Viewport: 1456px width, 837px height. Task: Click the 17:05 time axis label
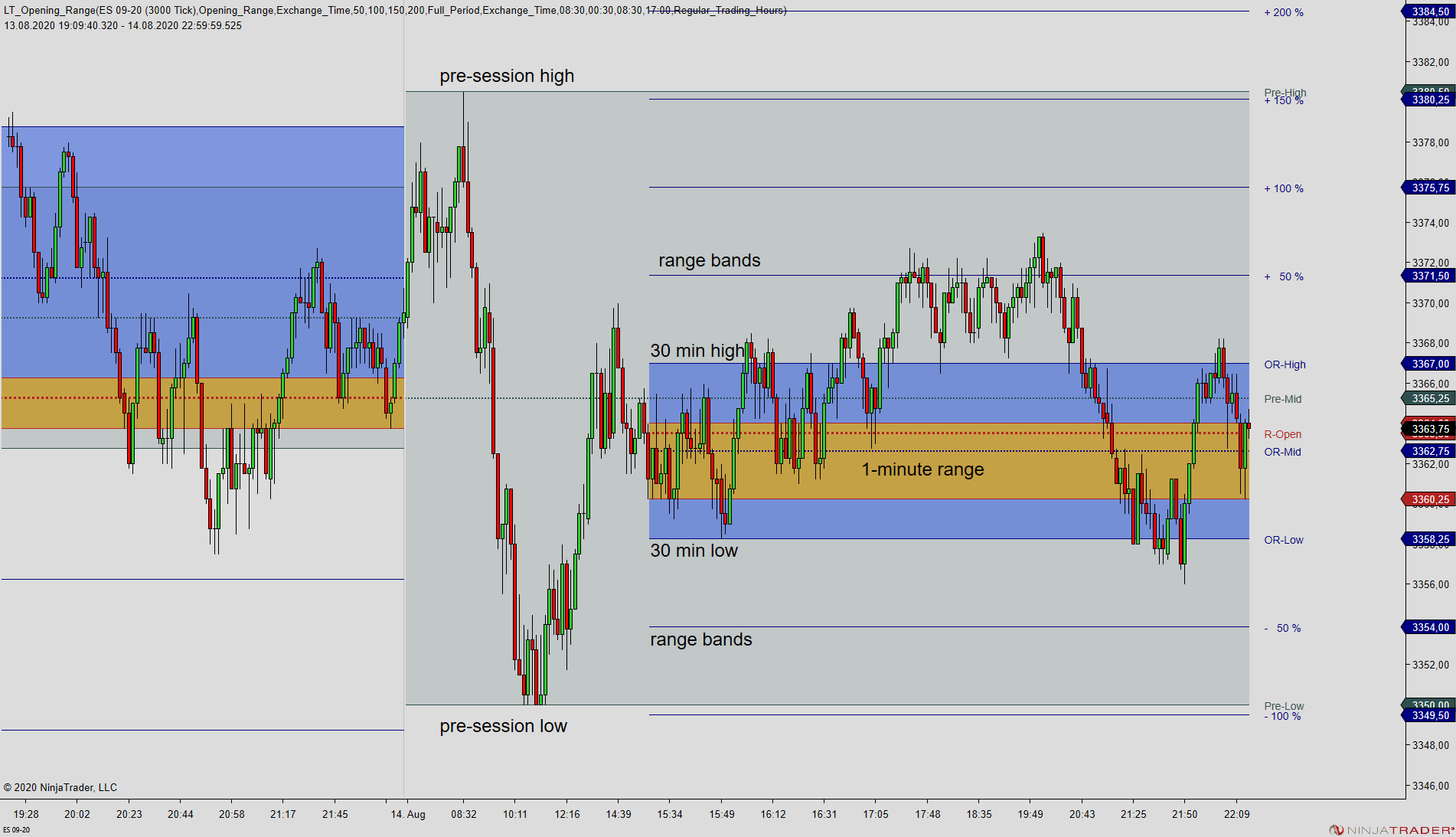[876, 814]
